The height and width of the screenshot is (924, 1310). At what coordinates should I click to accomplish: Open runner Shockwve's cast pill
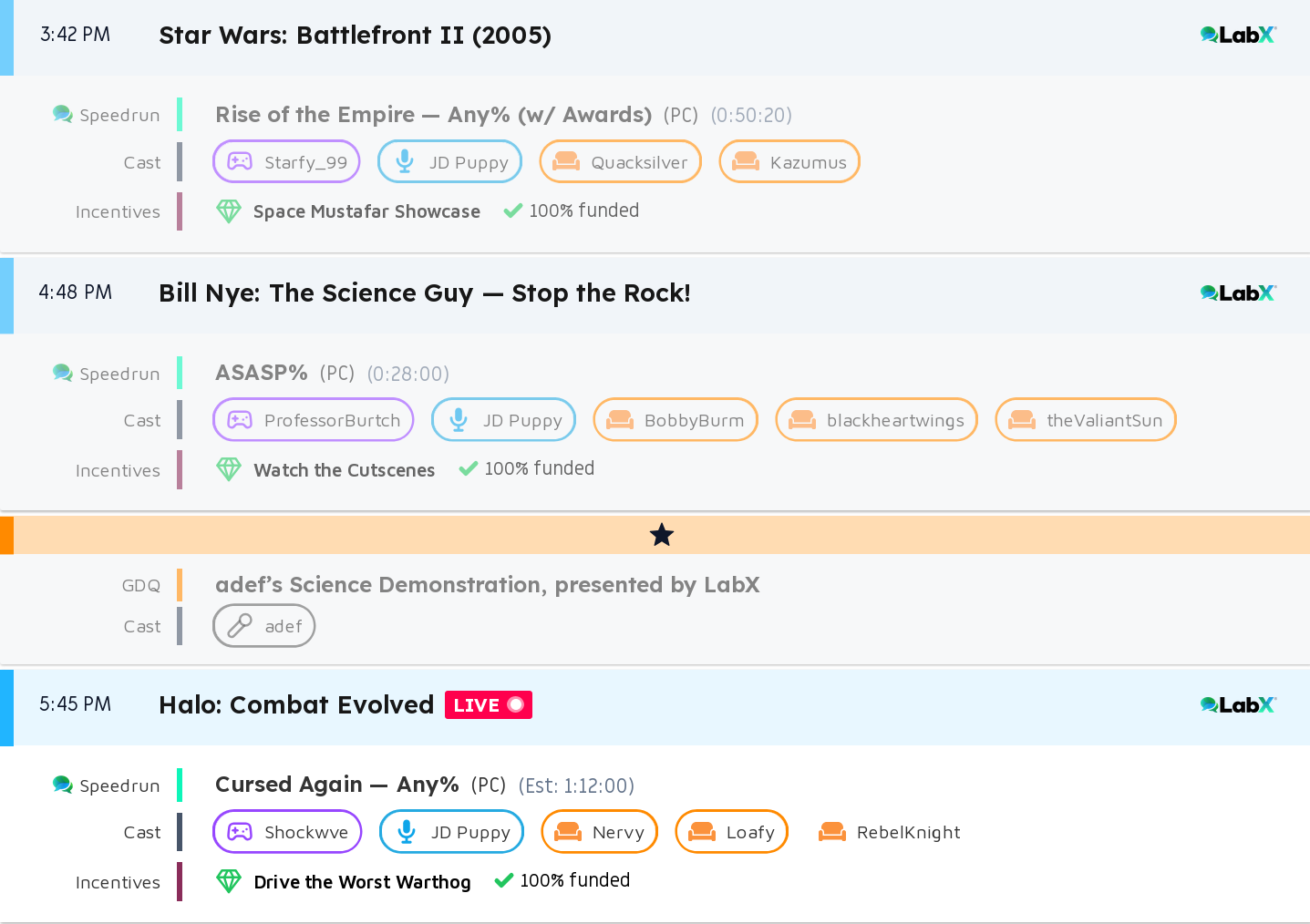[287, 831]
